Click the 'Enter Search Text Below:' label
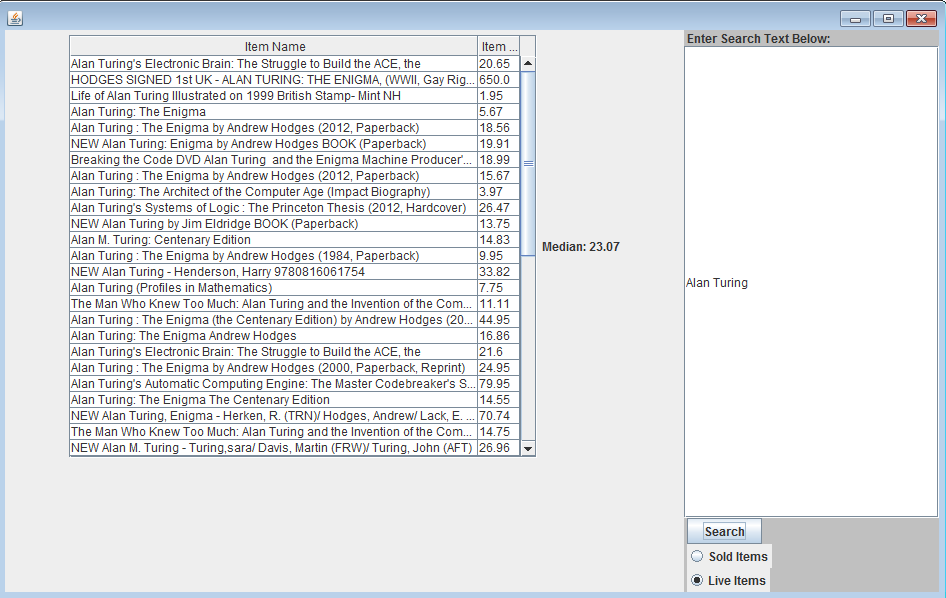Viewport: 946px width, 598px height. [758, 39]
